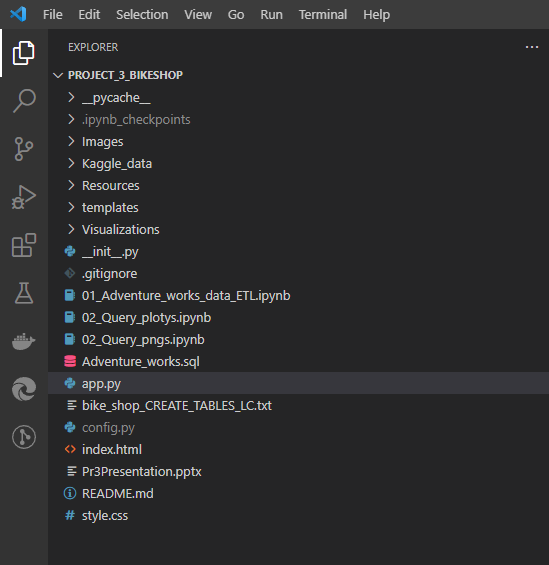Click text file icon of bike_shop_CREATE_TABLES_LC.txt
The width and height of the screenshot is (549, 565).
(72, 405)
